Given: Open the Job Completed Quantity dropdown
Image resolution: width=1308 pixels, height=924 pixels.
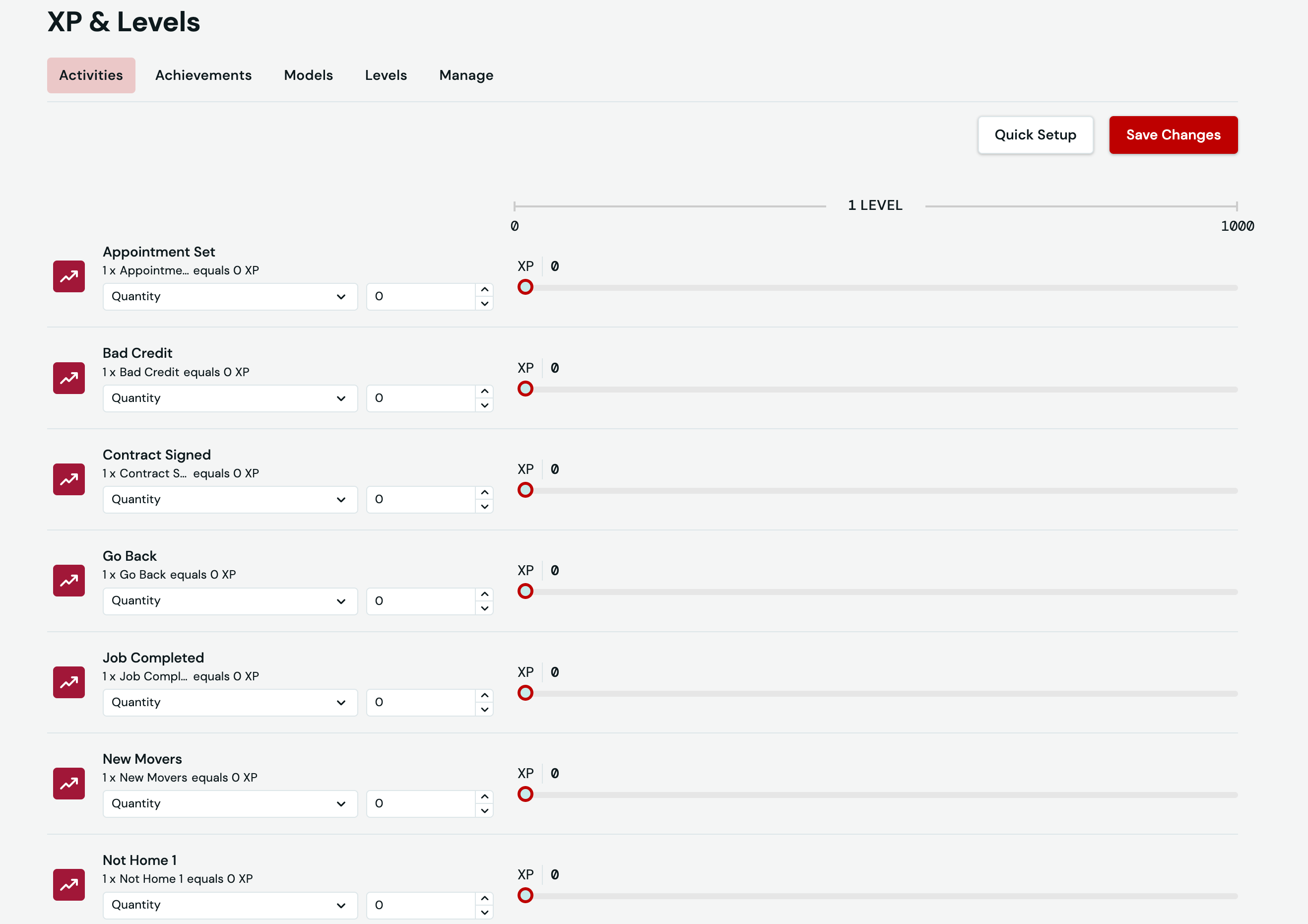Looking at the screenshot, I should 230,702.
